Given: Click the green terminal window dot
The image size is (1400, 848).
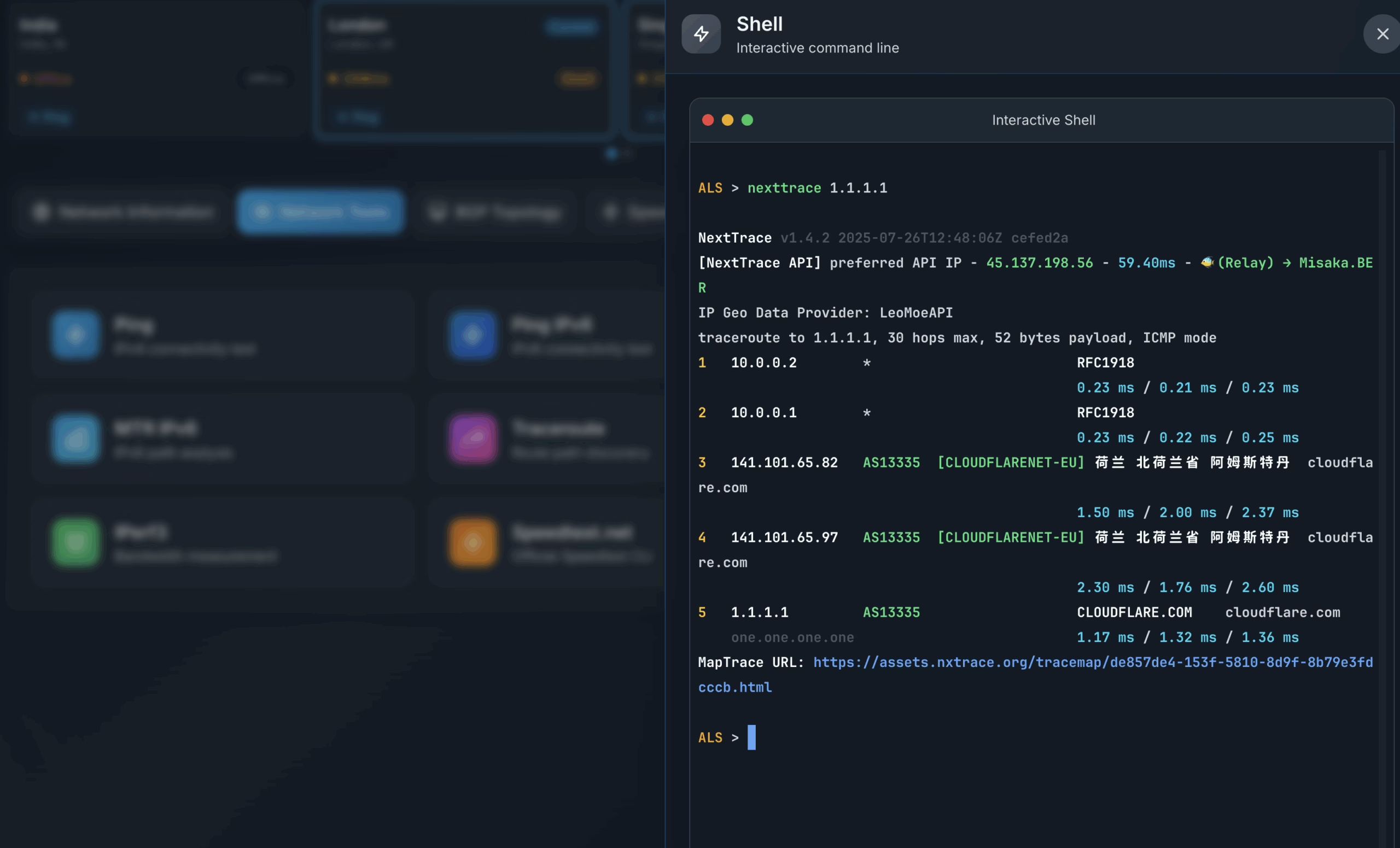Looking at the screenshot, I should [x=747, y=120].
